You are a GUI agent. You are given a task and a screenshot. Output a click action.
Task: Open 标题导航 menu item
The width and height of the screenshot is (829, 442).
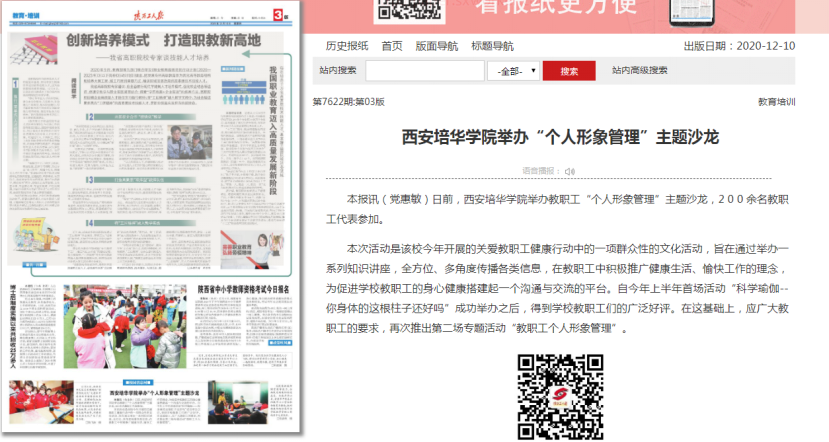tap(492, 46)
